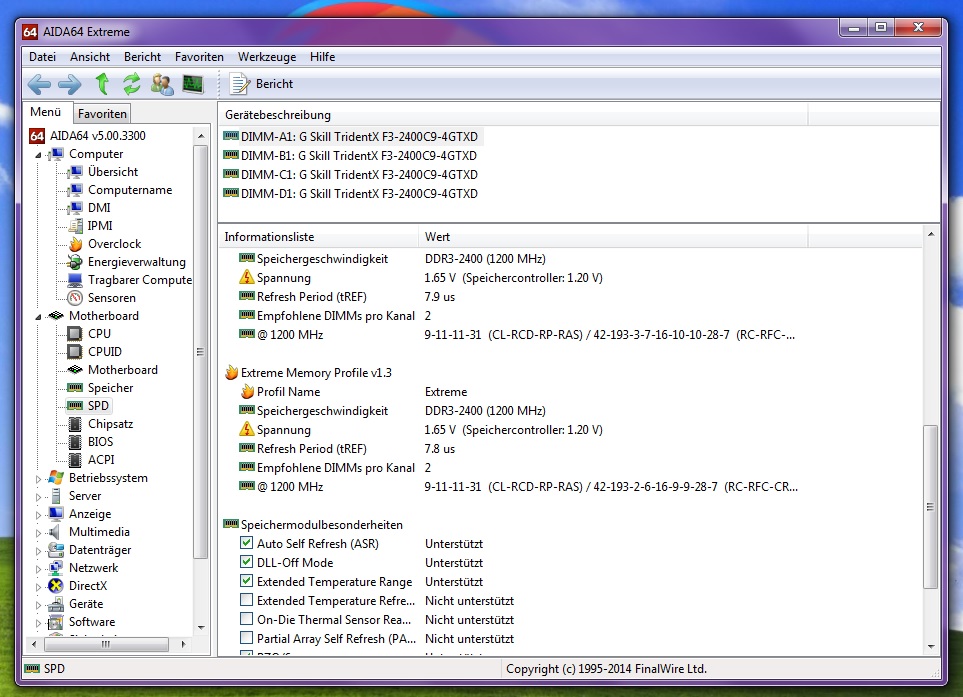Click the Bericht report toolbar button
The height and width of the screenshot is (697, 963).
[x=261, y=84]
